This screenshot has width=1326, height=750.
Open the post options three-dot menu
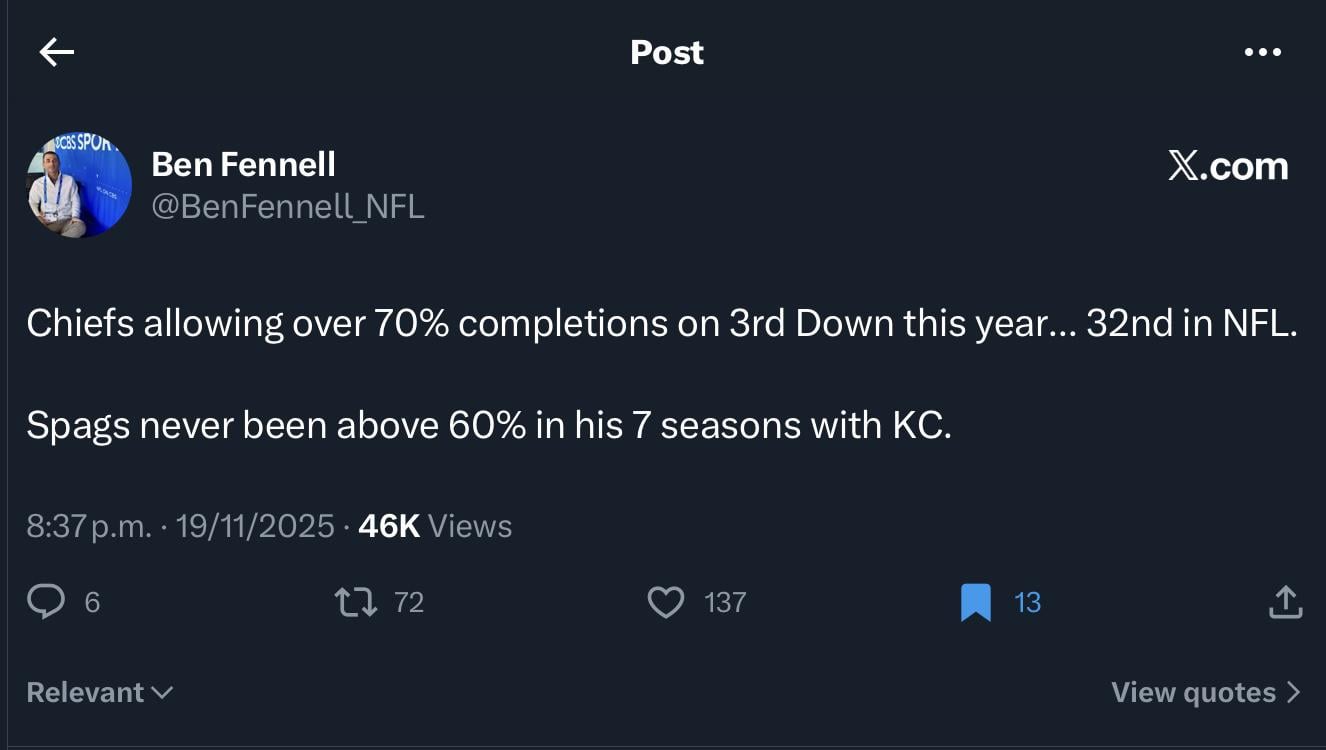coord(1262,51)
